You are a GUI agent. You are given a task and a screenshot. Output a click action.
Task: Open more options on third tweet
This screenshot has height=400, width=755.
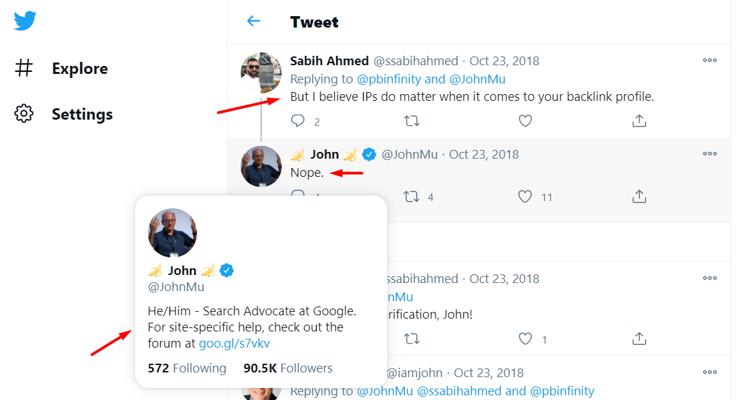(709, 278)
